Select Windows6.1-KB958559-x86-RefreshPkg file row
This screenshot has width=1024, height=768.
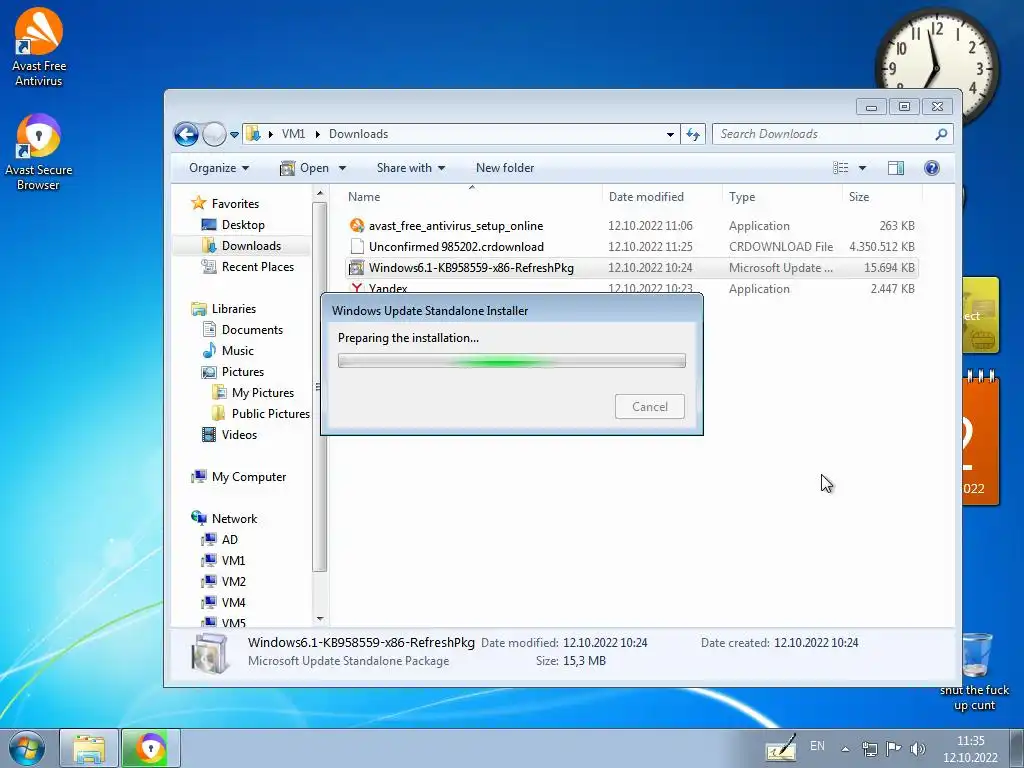(x=632, y=268)
